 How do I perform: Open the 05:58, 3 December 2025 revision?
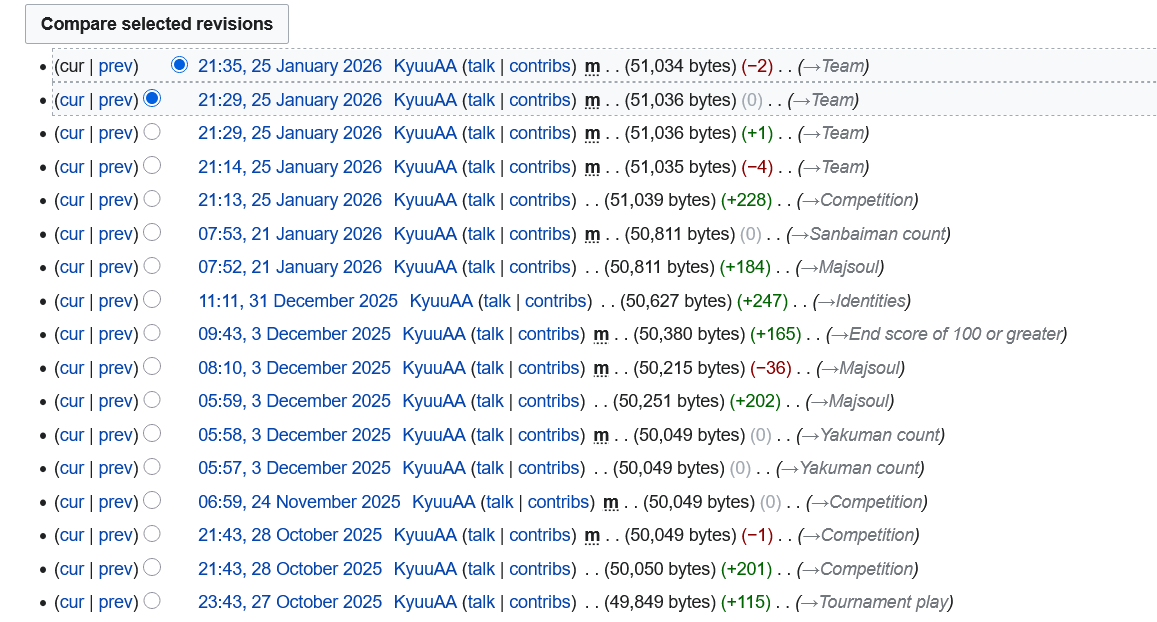pyautogui.click(x=294, y=435)
